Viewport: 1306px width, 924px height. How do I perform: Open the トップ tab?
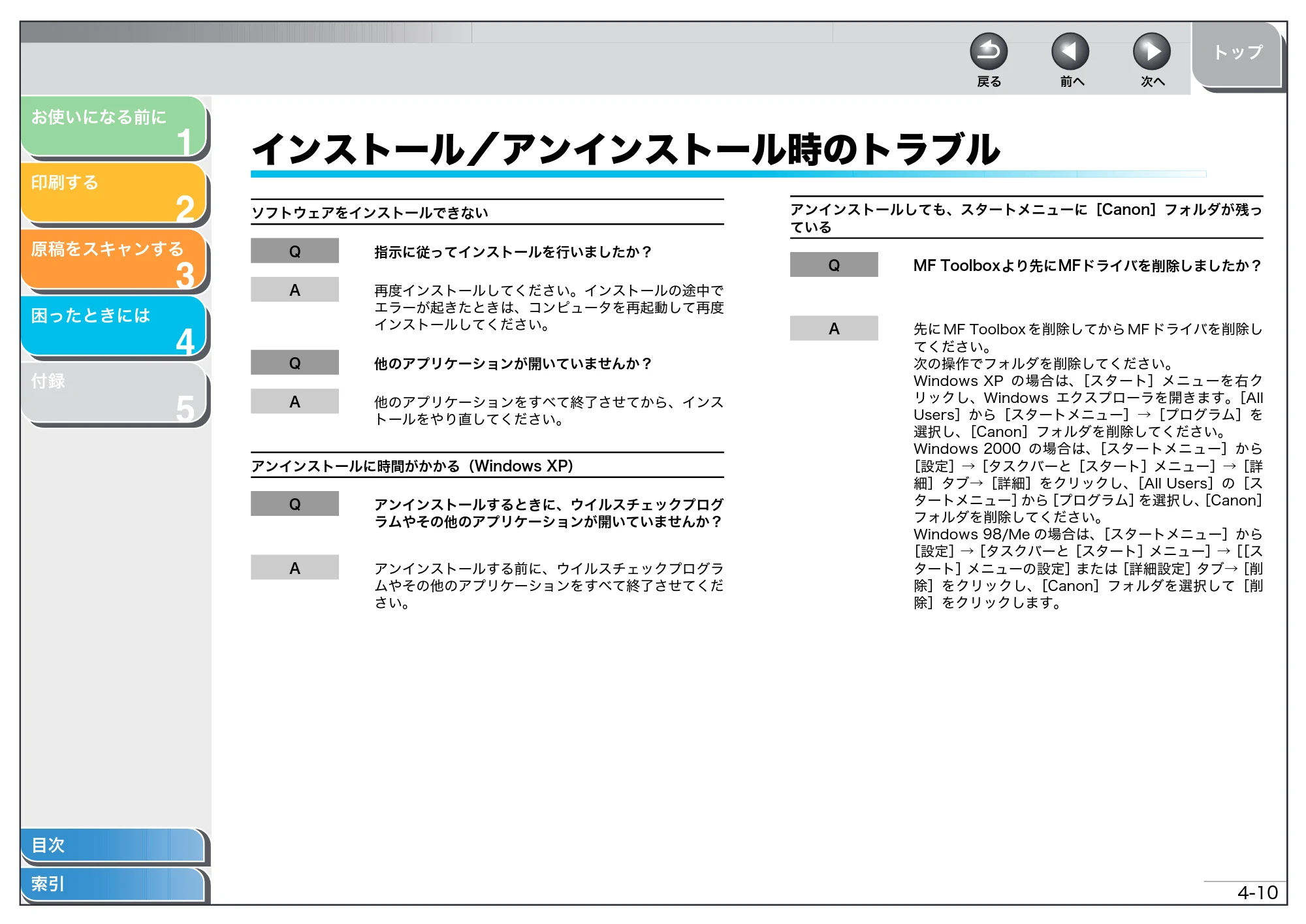click(x=1237, y=54)
